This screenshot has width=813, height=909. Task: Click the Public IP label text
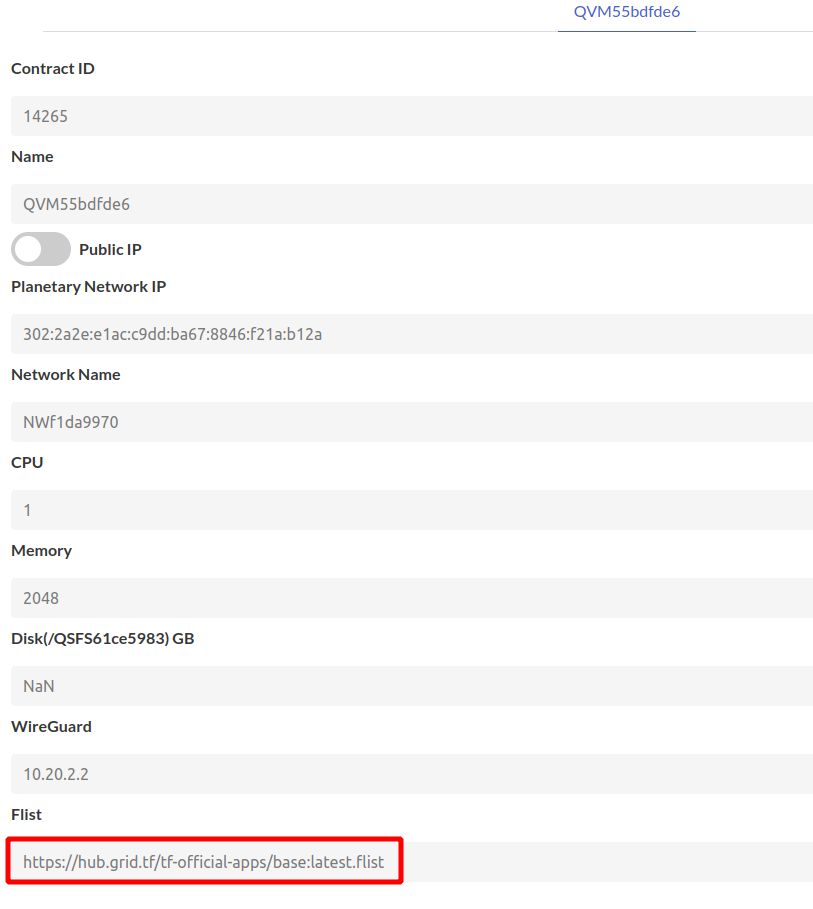108,249
